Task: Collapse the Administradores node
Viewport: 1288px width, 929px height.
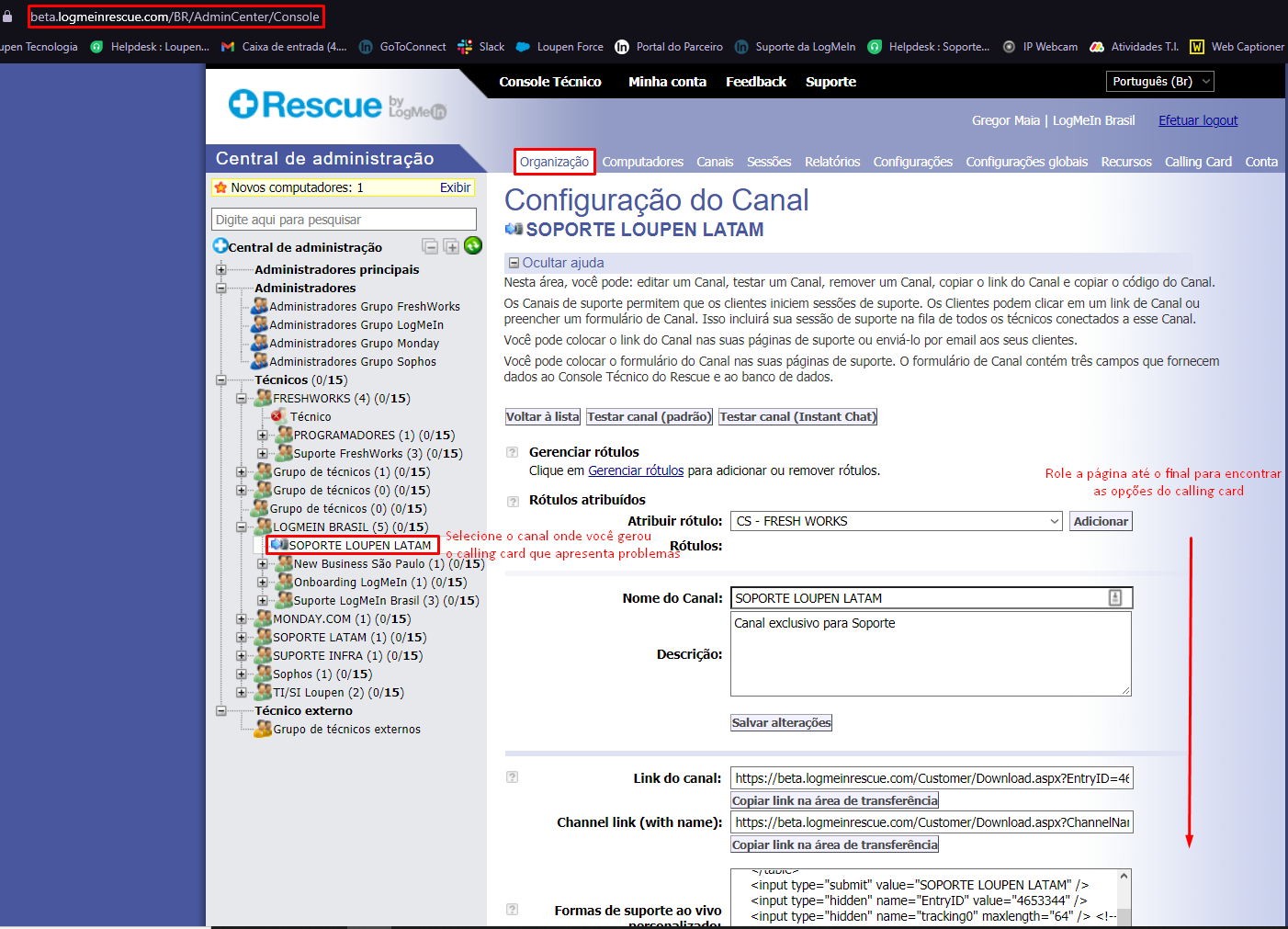Action: [x=220, y=288]
